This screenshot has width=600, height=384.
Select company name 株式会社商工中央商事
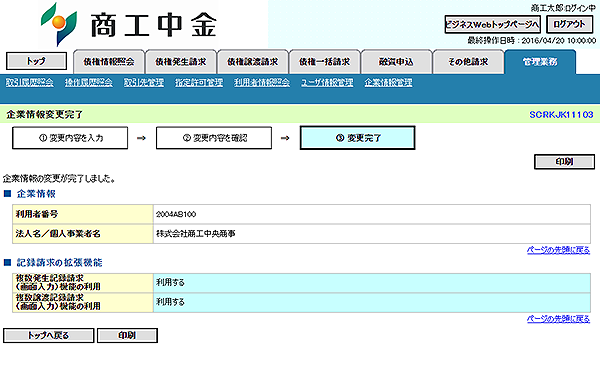coord(196,234)
